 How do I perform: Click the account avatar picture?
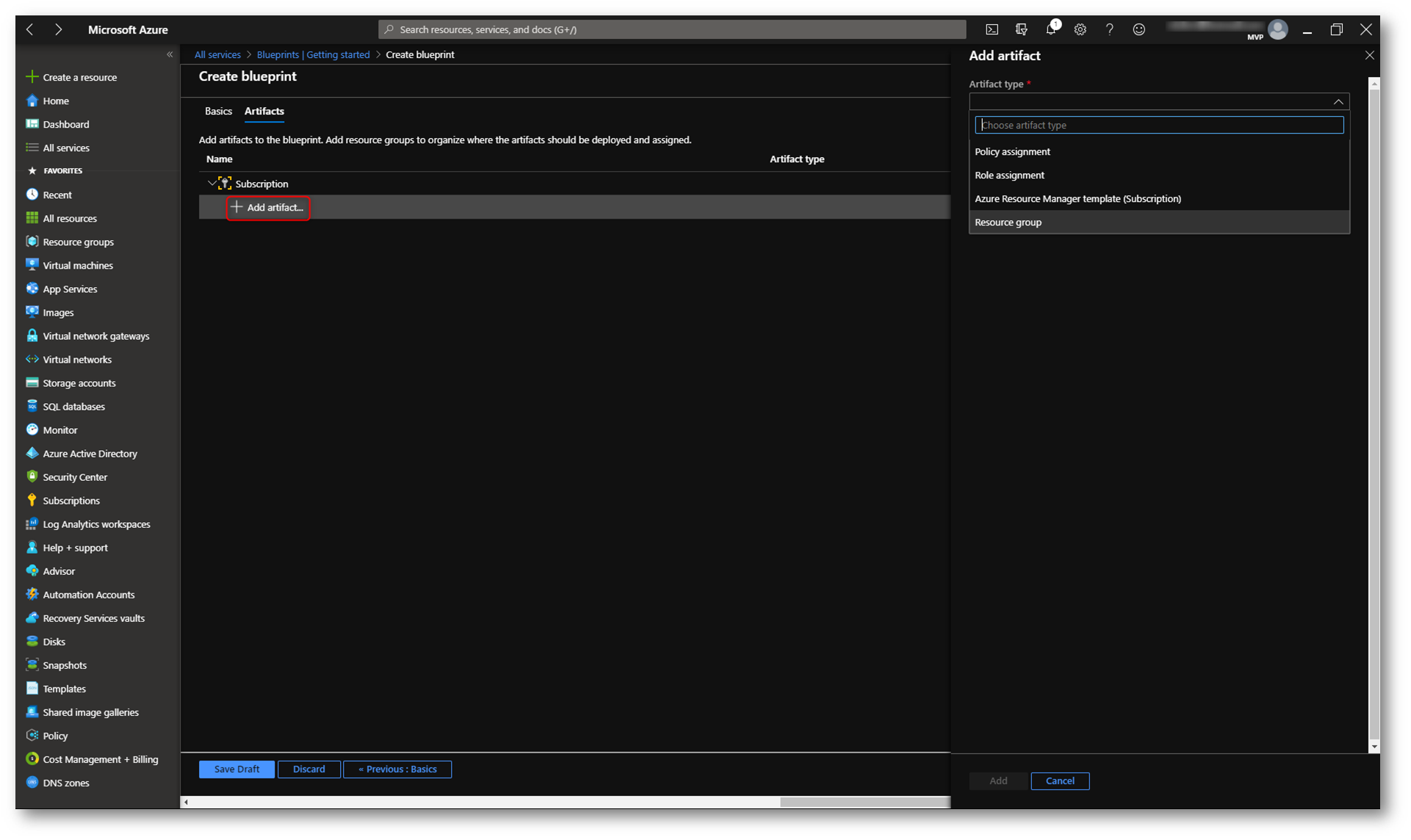point(1278,29)
